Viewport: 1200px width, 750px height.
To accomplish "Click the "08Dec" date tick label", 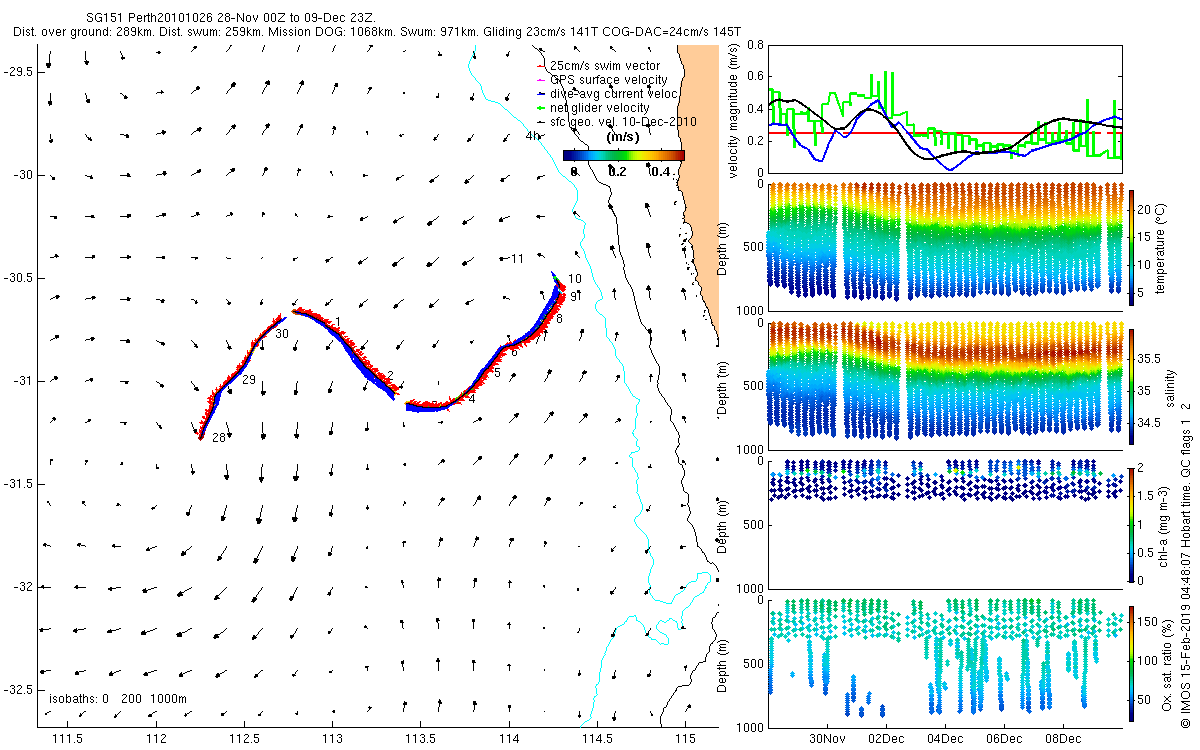I will 1063,739.
